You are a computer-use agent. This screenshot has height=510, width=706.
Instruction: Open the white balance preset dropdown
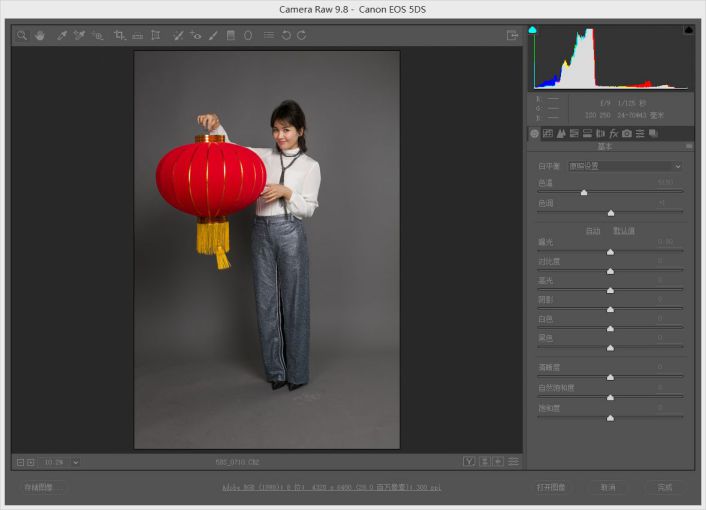coord(625,166)
